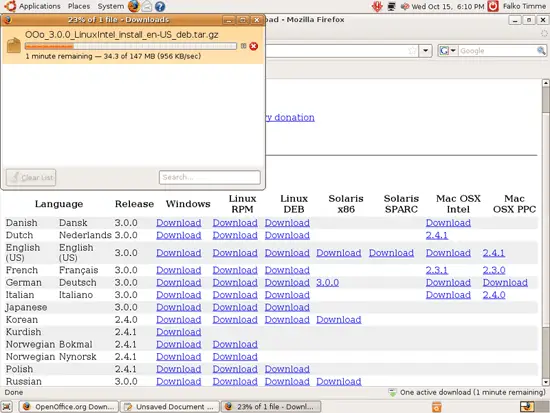Click the Show Desktop icon in taskbar
Screen dimensions: 550x413
coord(6,407)
